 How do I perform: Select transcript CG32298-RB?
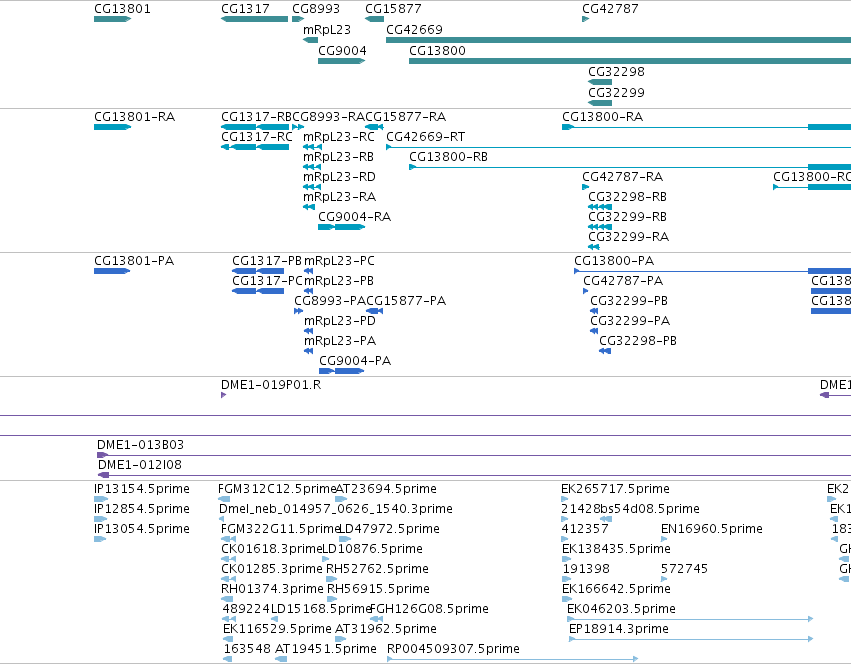627,197
